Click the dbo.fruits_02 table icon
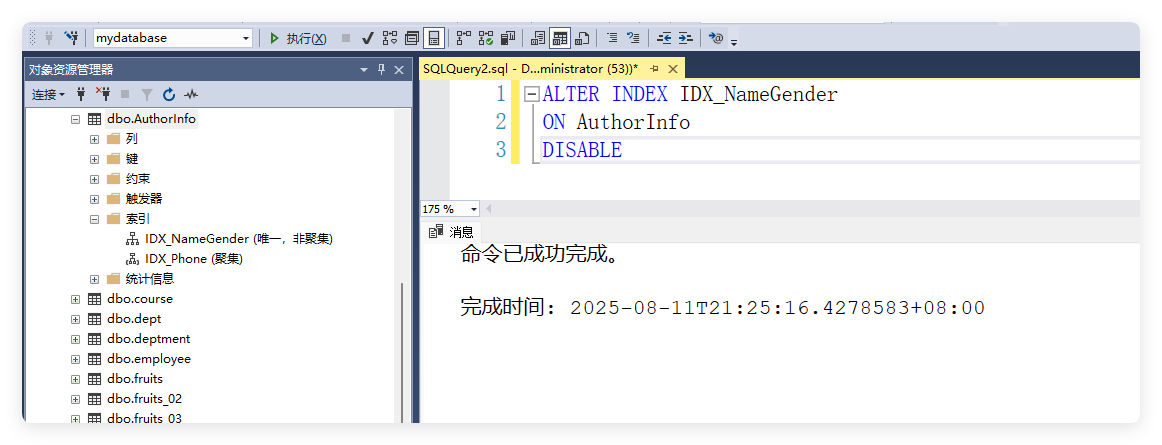This screenshot has width=1162, height=445. click(94, 399)
